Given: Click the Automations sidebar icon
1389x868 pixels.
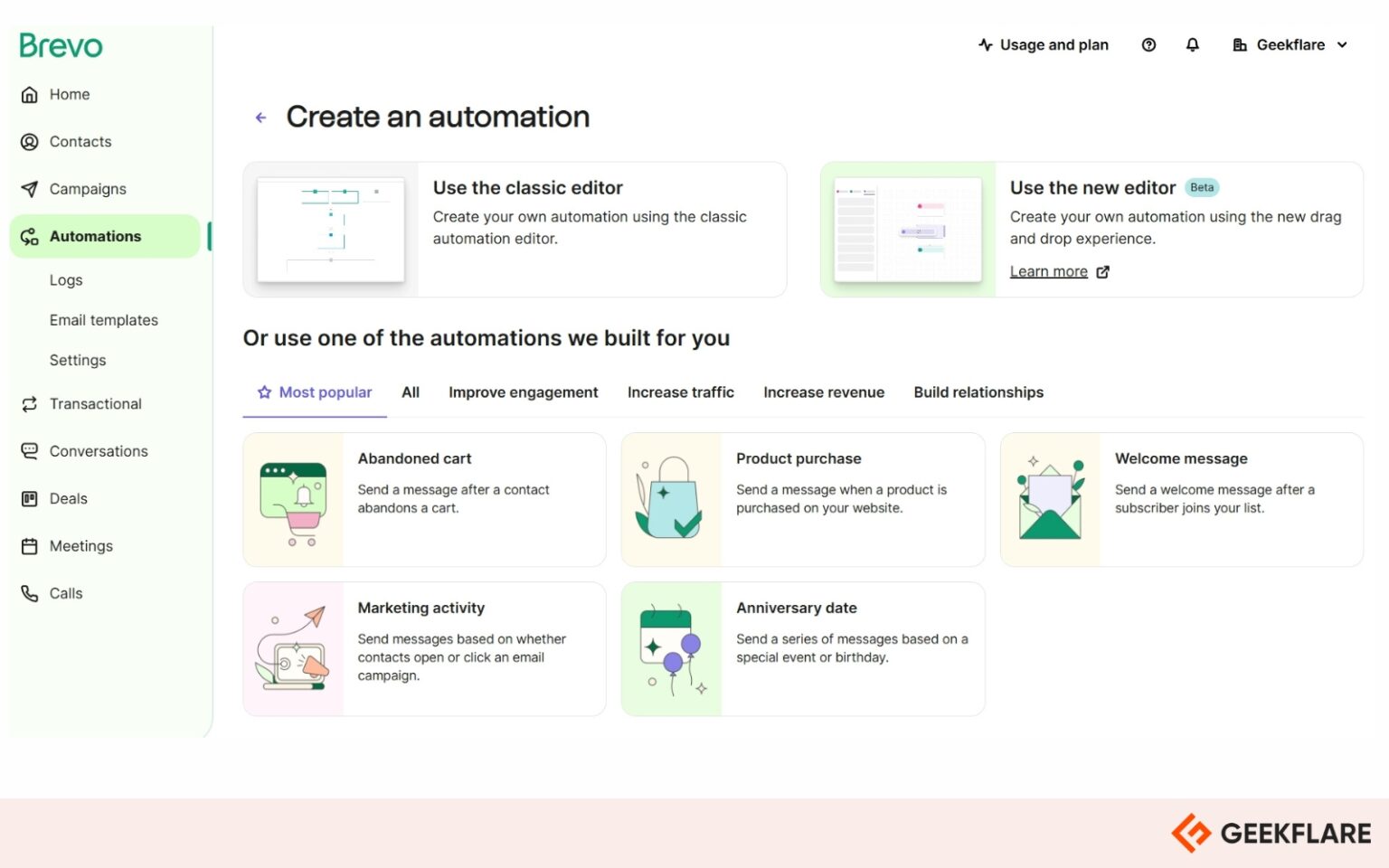Looking at the screenshot, I should pyautogui.click(x=30, y=237).
